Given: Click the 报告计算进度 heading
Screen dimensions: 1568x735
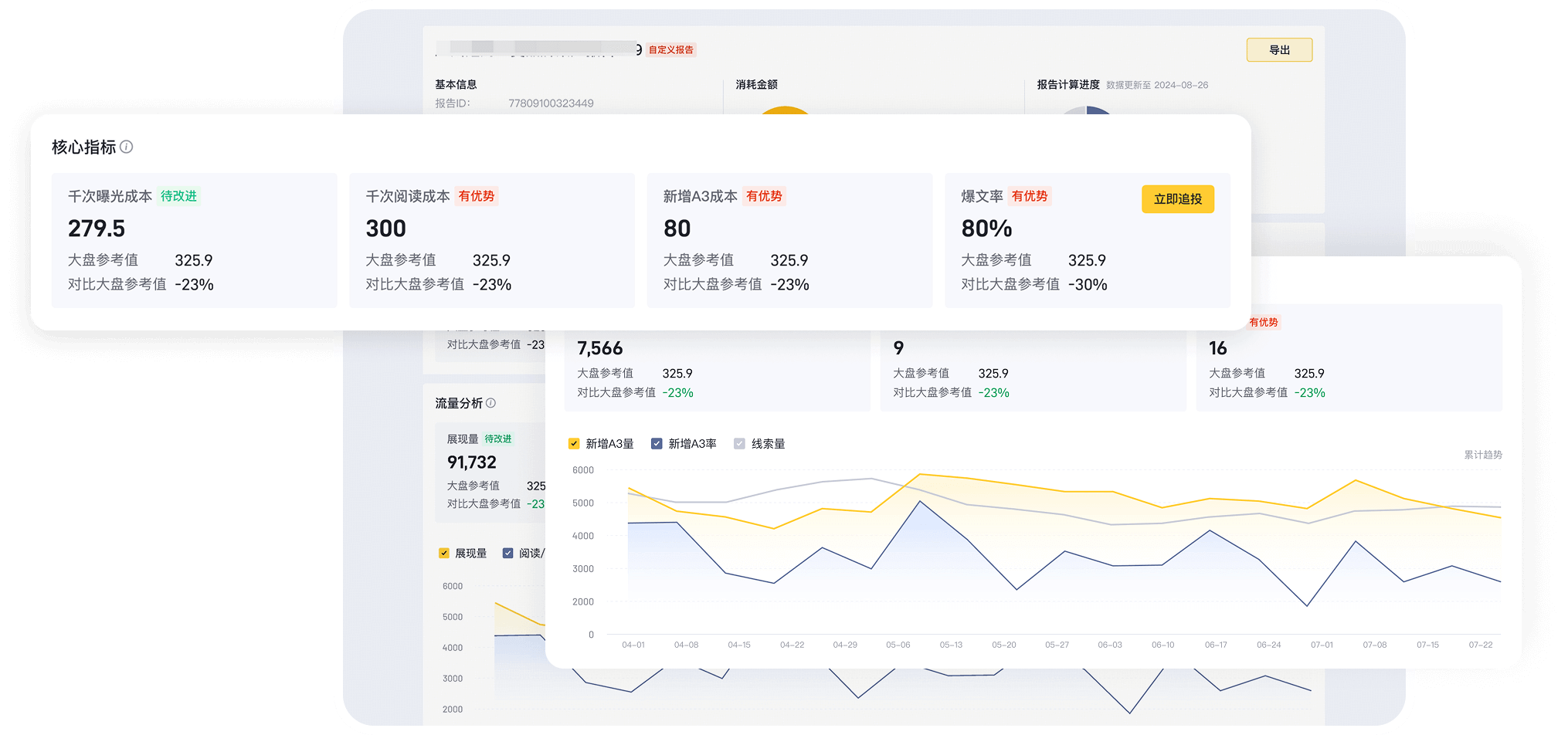Looking at the screenshot, I should pos(1068,85).
